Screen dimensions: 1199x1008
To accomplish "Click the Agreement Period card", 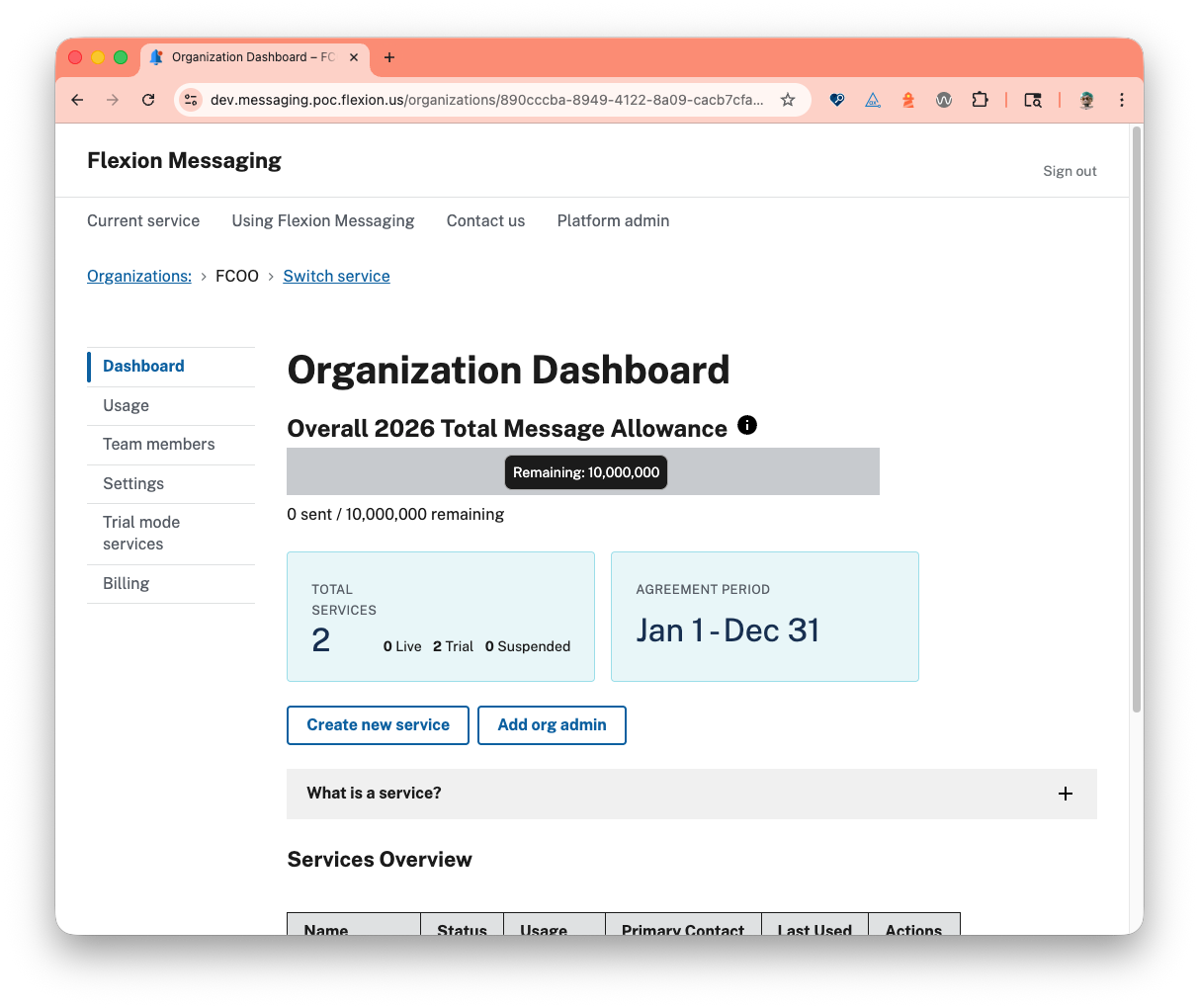I will [x=765, y=617].
